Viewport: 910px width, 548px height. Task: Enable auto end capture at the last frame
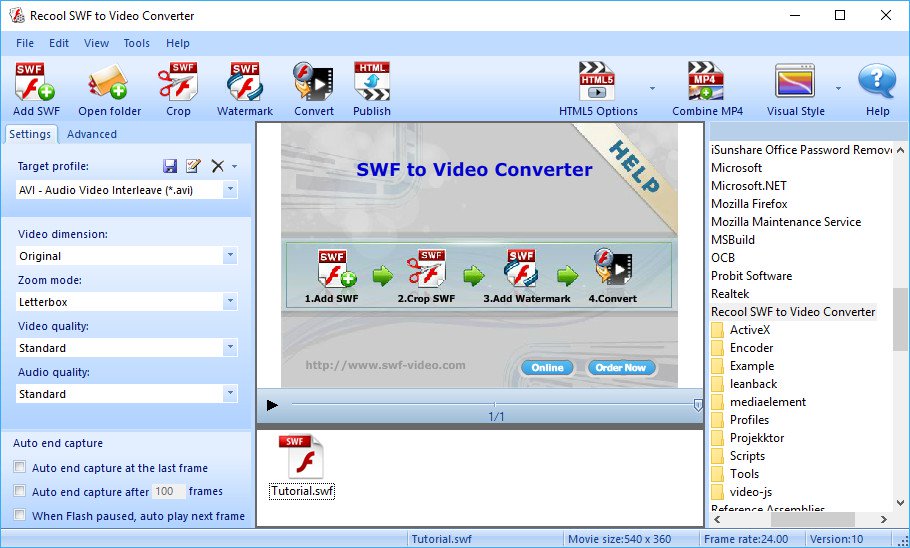(x=20, y=467)
